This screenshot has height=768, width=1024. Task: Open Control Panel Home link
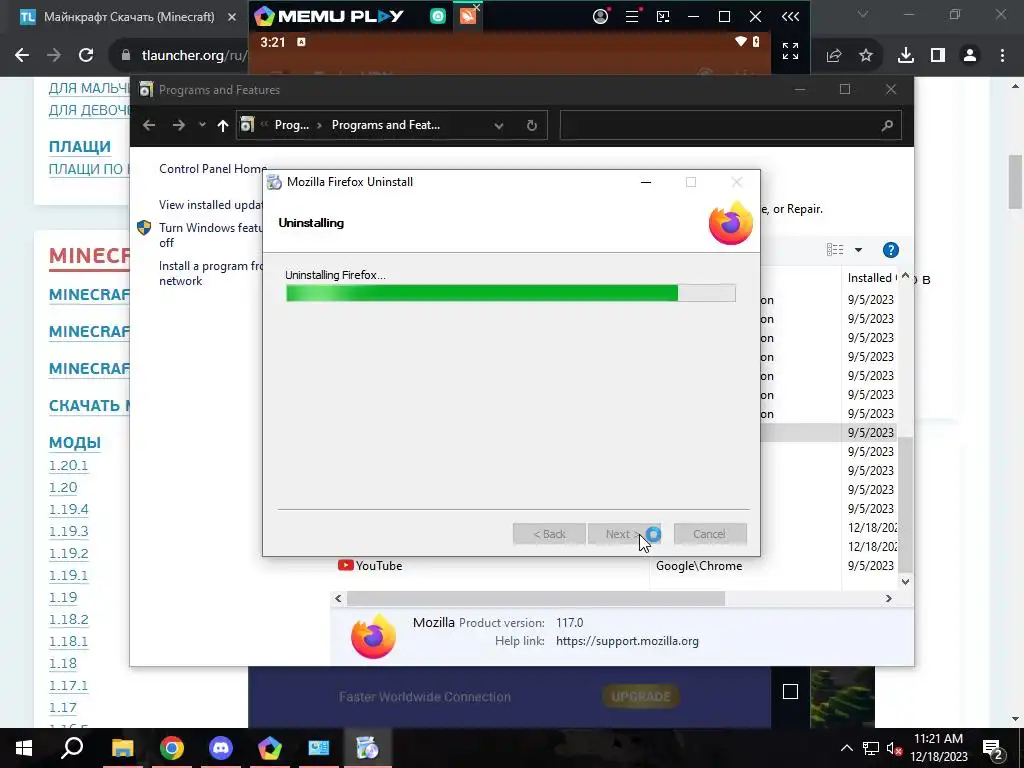(213, 168)
